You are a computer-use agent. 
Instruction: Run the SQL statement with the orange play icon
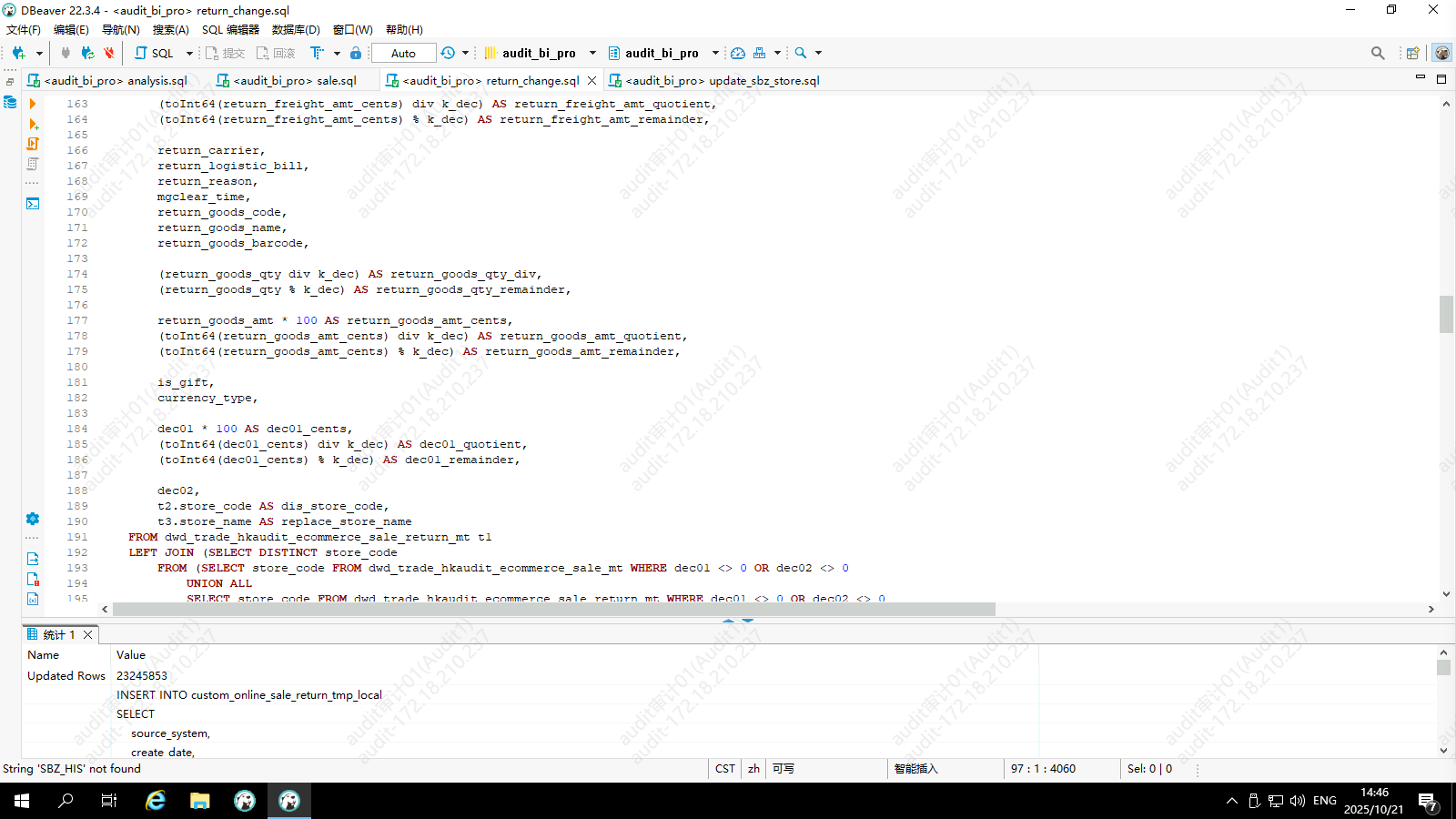coord(33,104)
